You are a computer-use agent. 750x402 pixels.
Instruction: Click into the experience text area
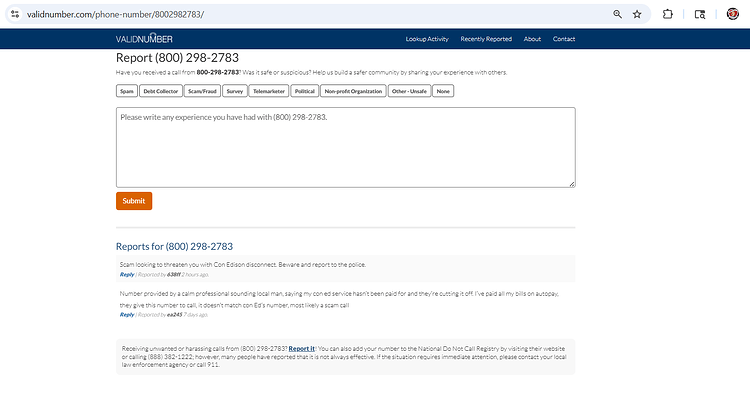click(345, 147)
